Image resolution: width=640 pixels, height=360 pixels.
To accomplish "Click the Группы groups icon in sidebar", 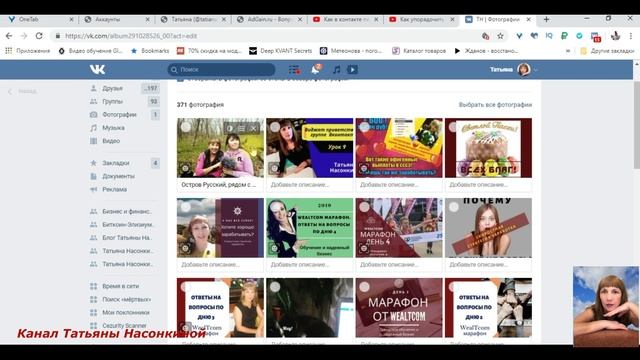I will tap(93, 101).
